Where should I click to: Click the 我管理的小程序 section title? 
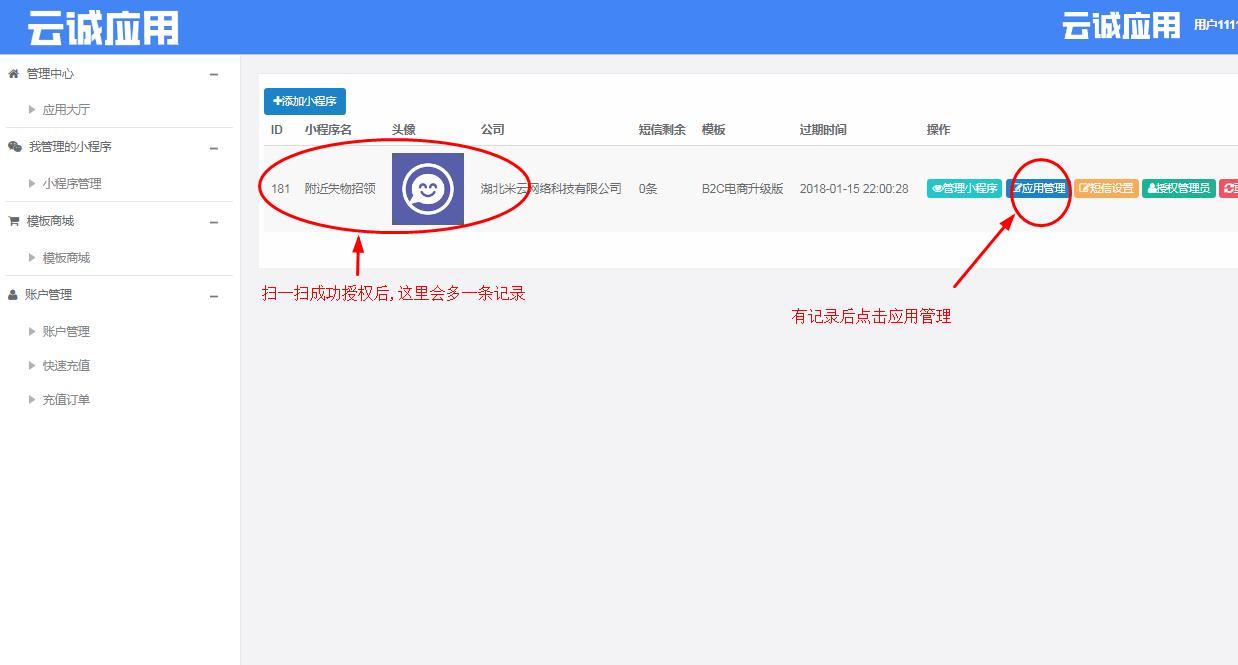click(x=69, y=147)
